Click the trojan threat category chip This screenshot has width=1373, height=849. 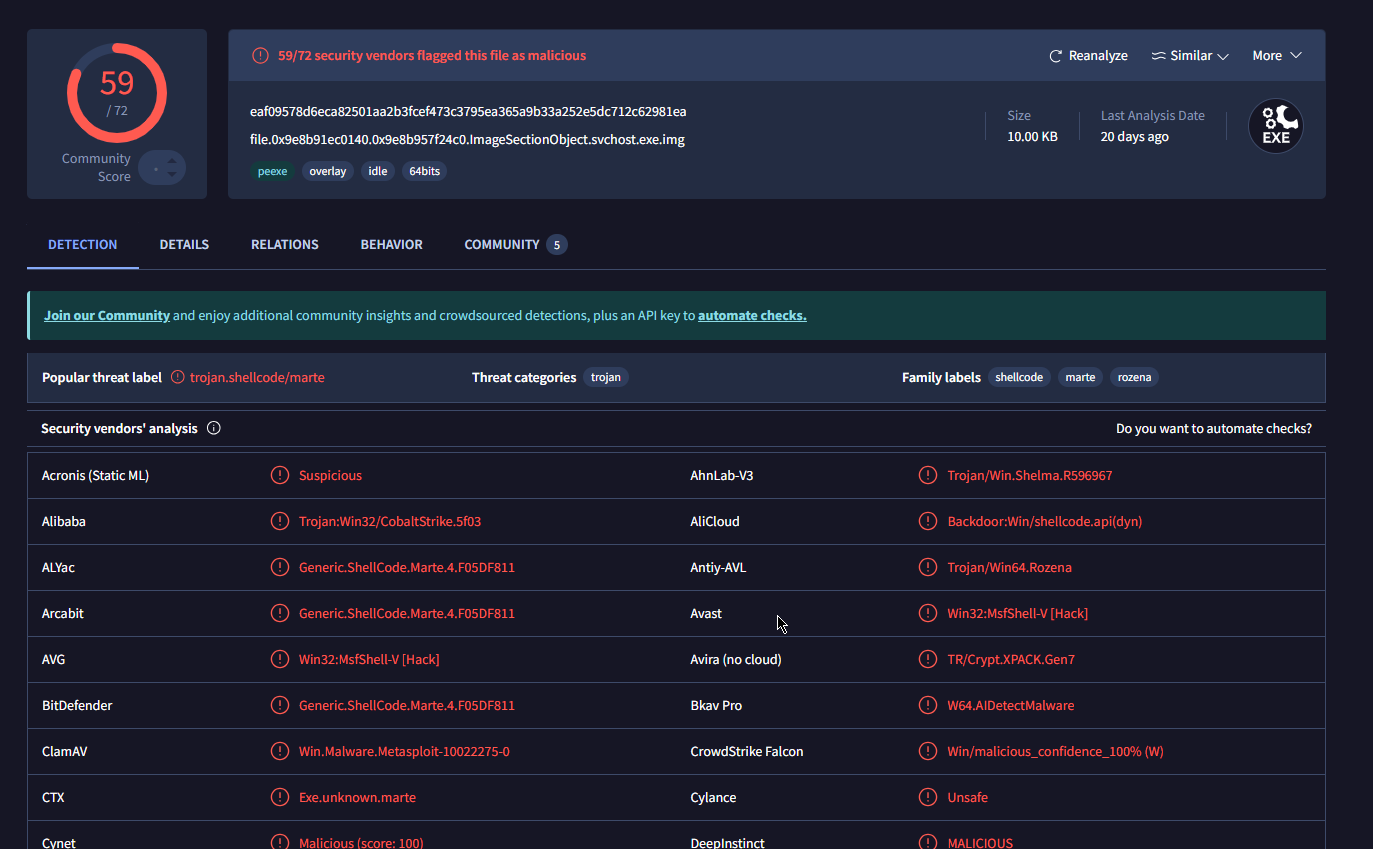pos(606,378)
